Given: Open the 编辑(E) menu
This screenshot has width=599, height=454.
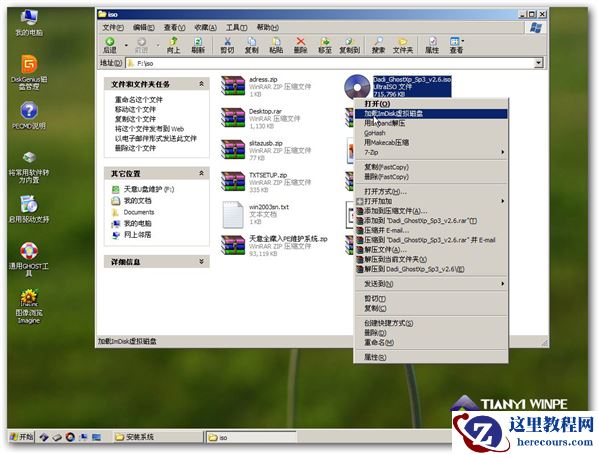Looking at the screenshot, I should click(x=144, y=28).
